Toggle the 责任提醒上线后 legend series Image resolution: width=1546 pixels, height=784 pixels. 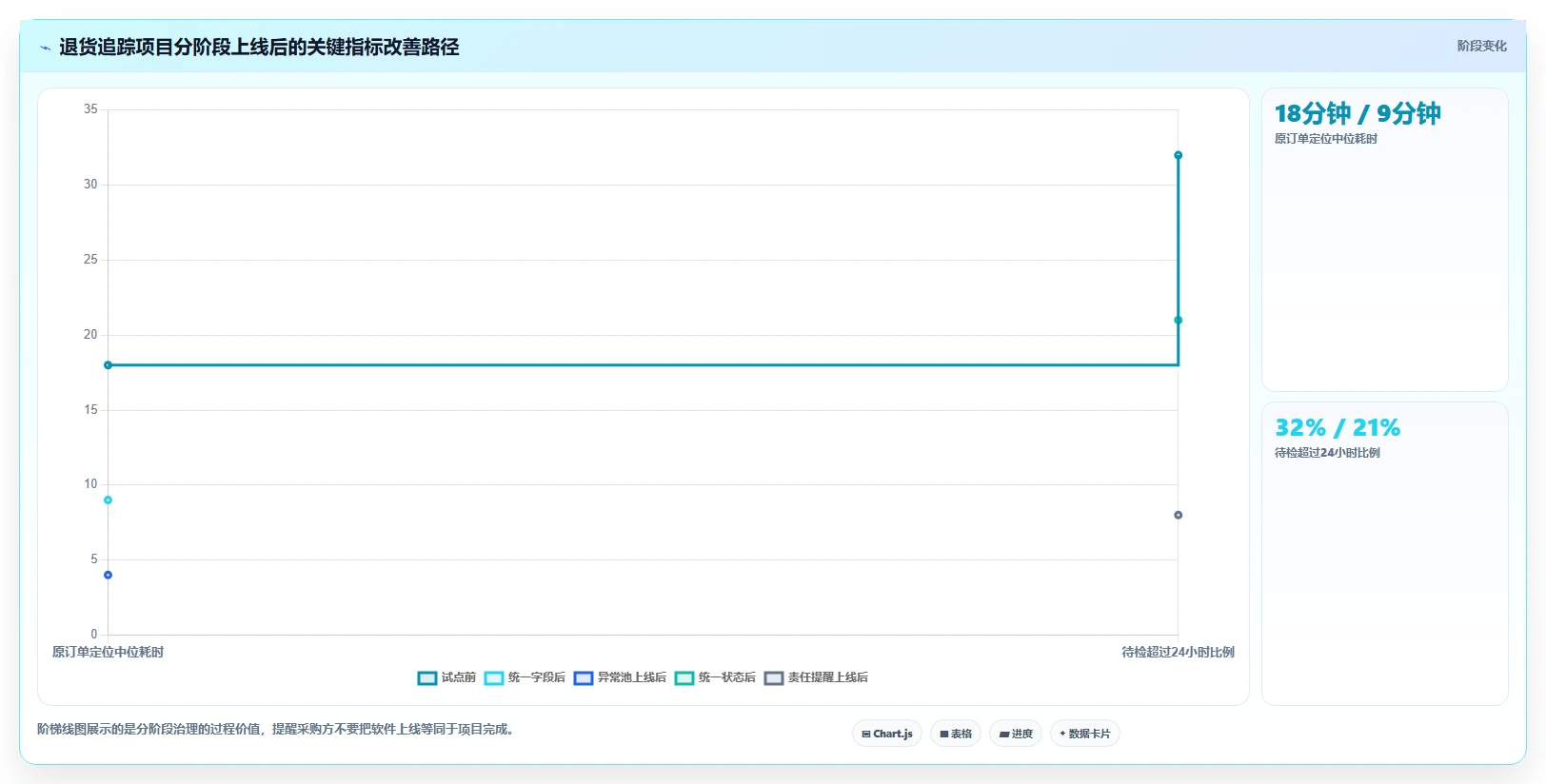coord(816,677)
